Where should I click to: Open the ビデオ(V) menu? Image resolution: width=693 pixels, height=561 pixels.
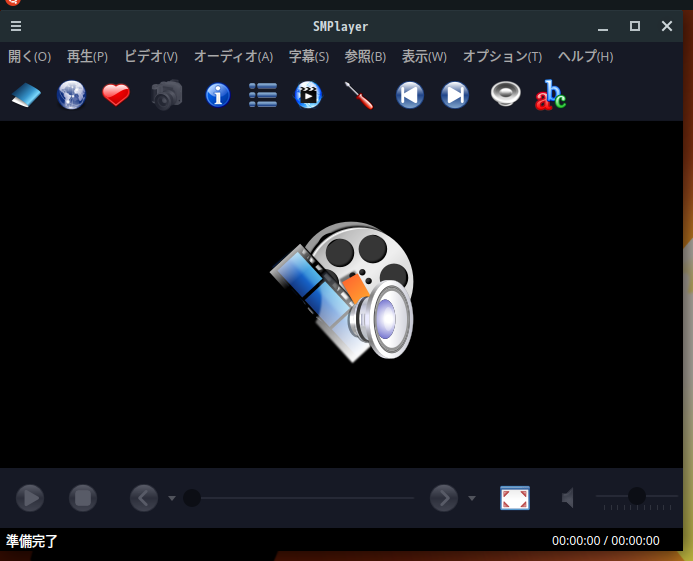click(x=151, y=57)
